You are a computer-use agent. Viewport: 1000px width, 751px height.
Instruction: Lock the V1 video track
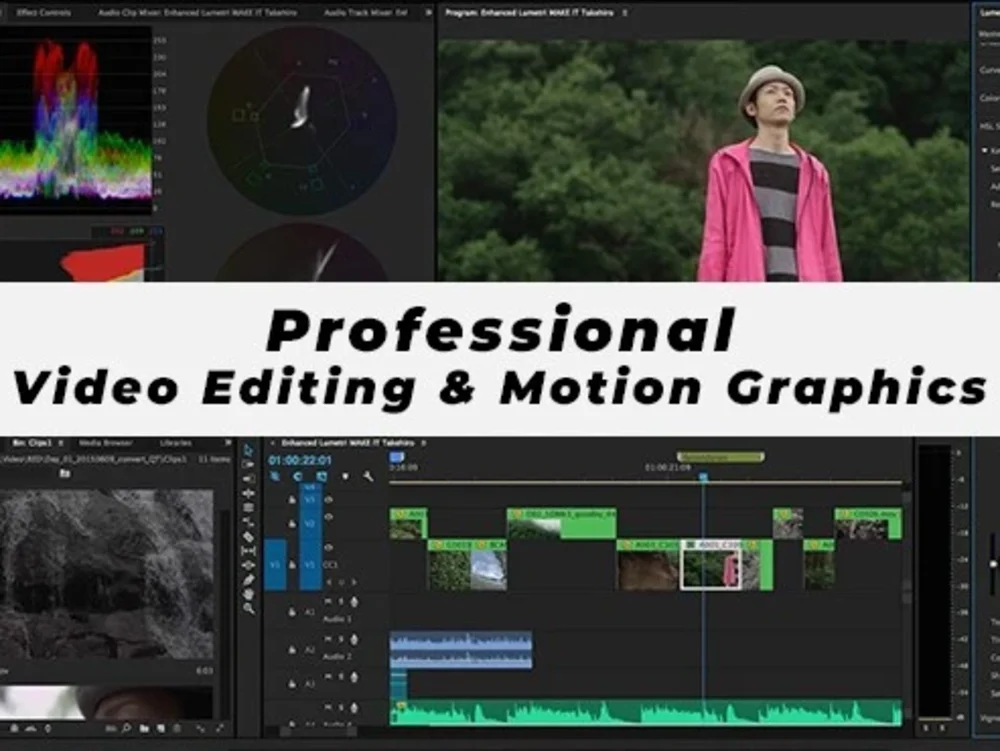point(292,563)
